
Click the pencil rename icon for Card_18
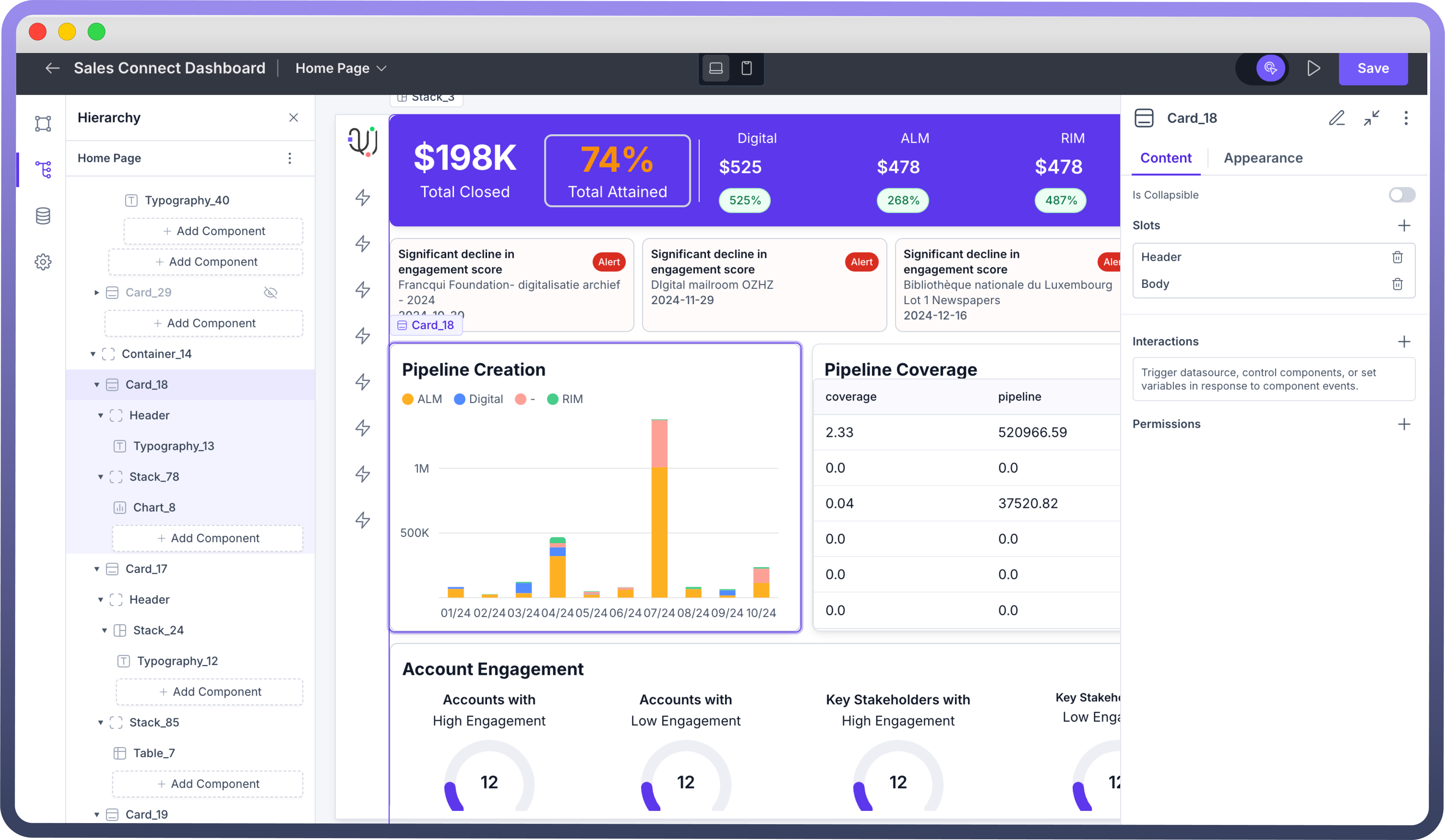[x=1336, y=118]
